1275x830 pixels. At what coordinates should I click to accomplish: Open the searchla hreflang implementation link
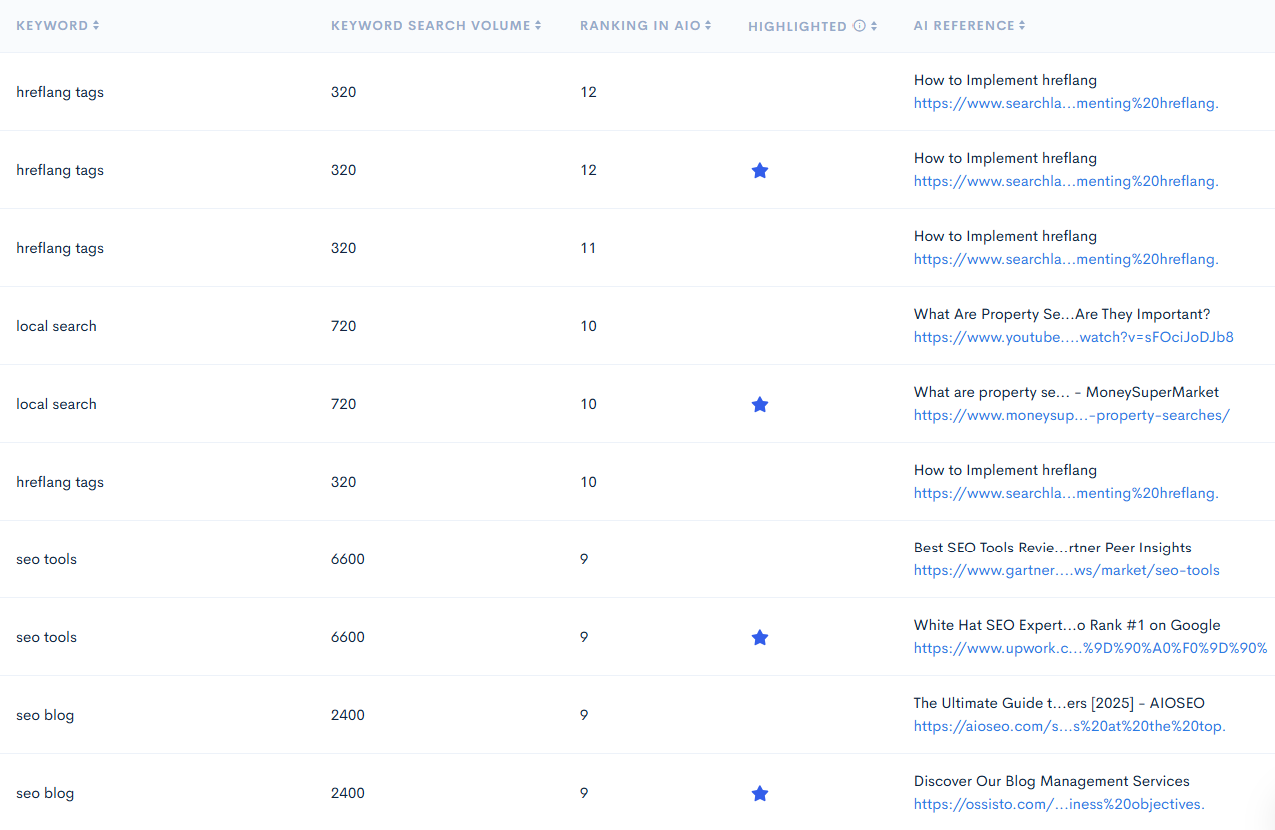click(1065, 103)
